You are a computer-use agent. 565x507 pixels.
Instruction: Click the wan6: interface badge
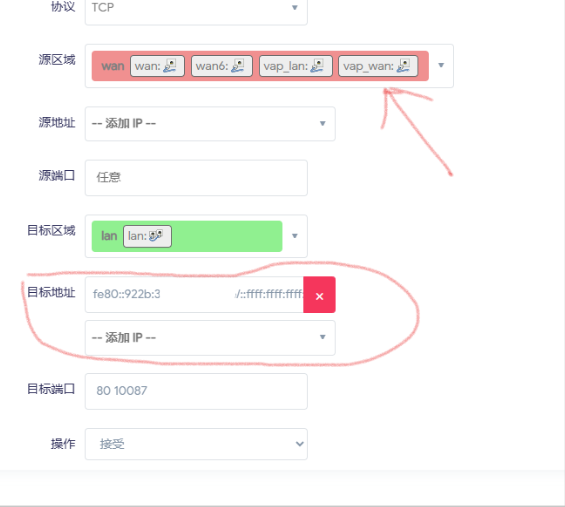(222, 66)
